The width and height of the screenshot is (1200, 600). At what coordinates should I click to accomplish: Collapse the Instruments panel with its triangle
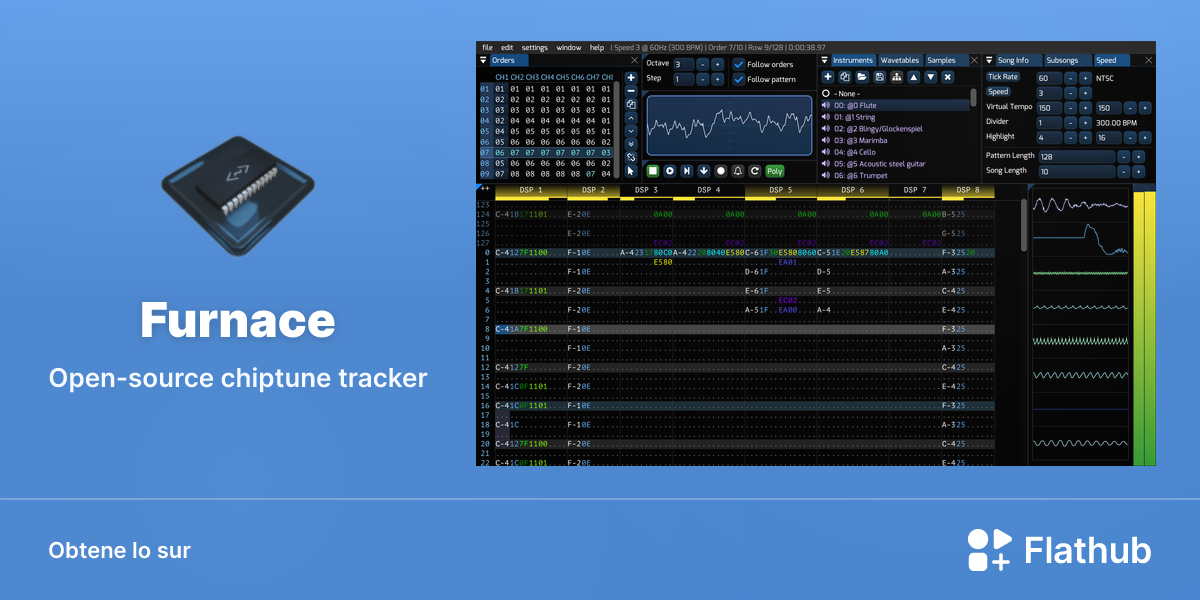[x=825, y=60]
